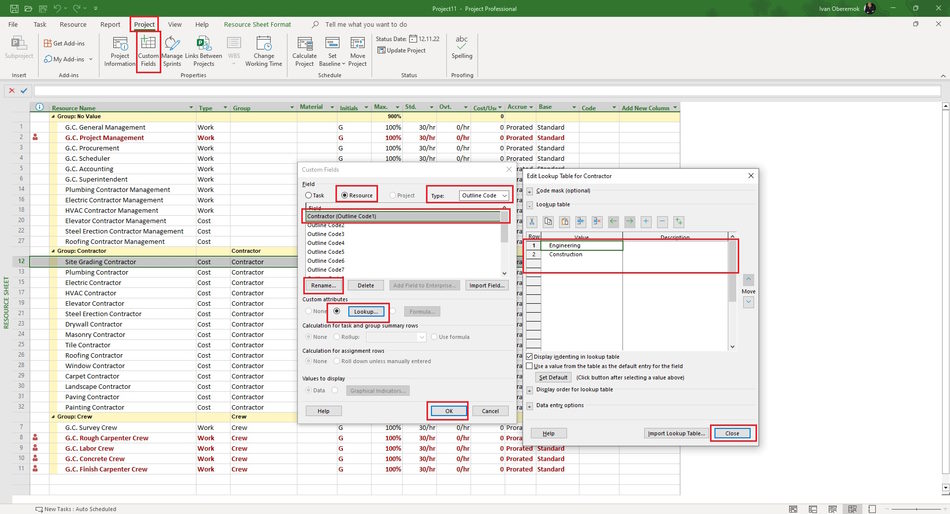
Task: Select the Lookup radio option
Action: 337,311
